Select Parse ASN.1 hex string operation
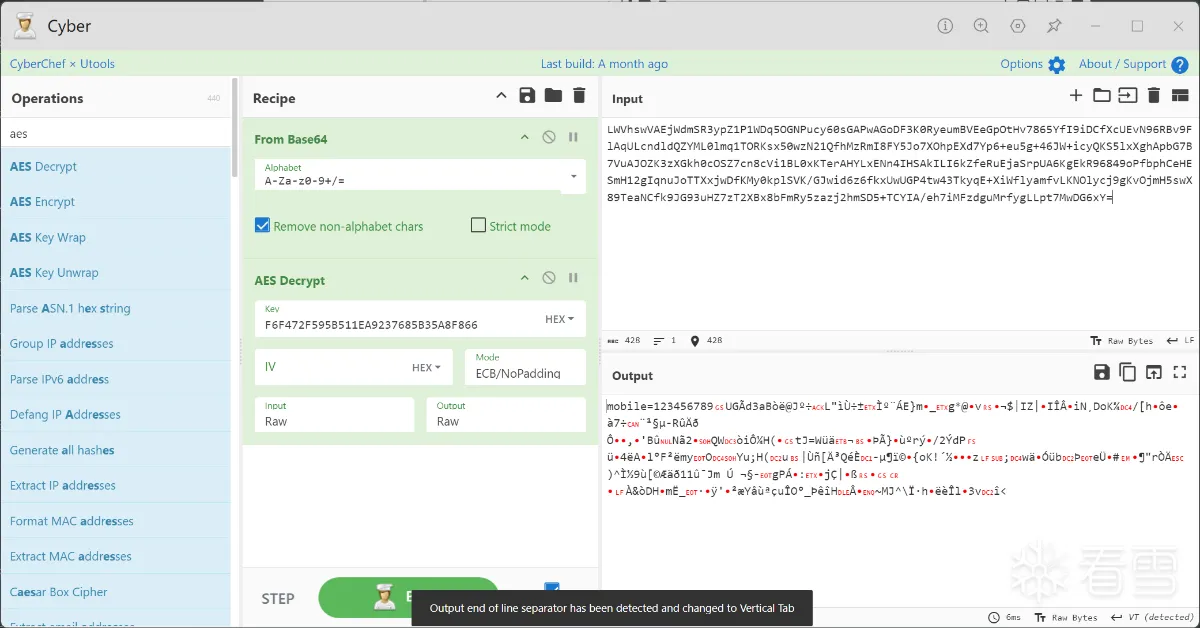This screenshot has width=1200, height=628. click(x=115, y=309)
